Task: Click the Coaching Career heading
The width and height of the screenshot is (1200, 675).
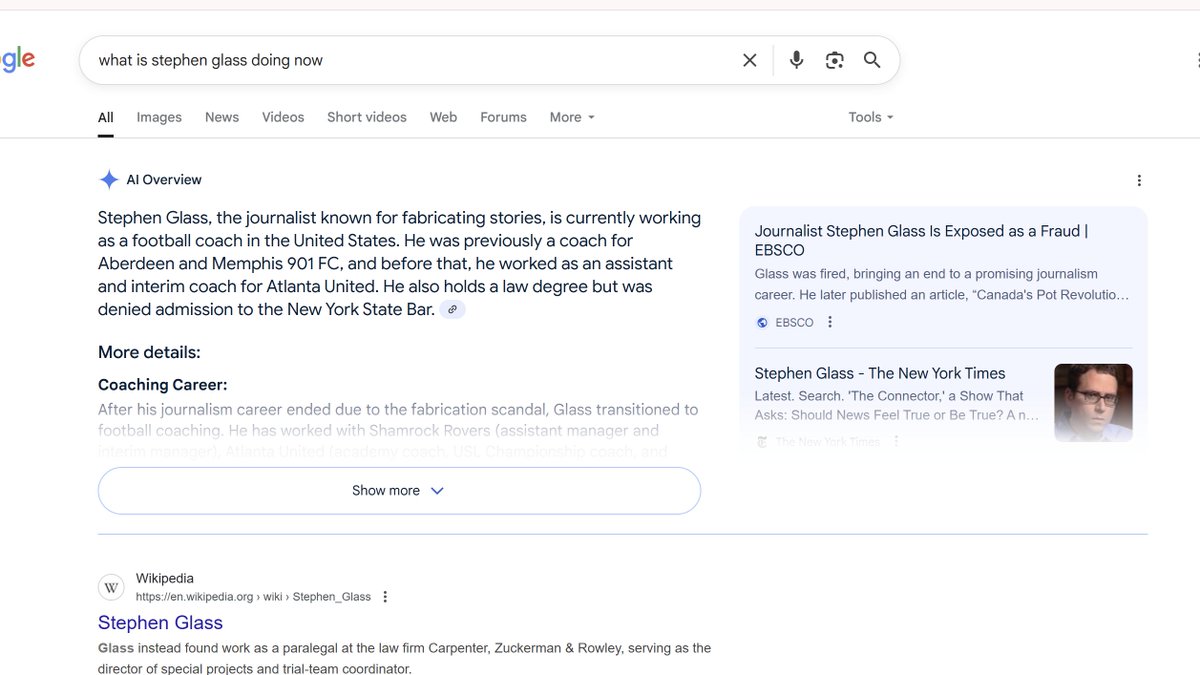Action: pos(163,385)
